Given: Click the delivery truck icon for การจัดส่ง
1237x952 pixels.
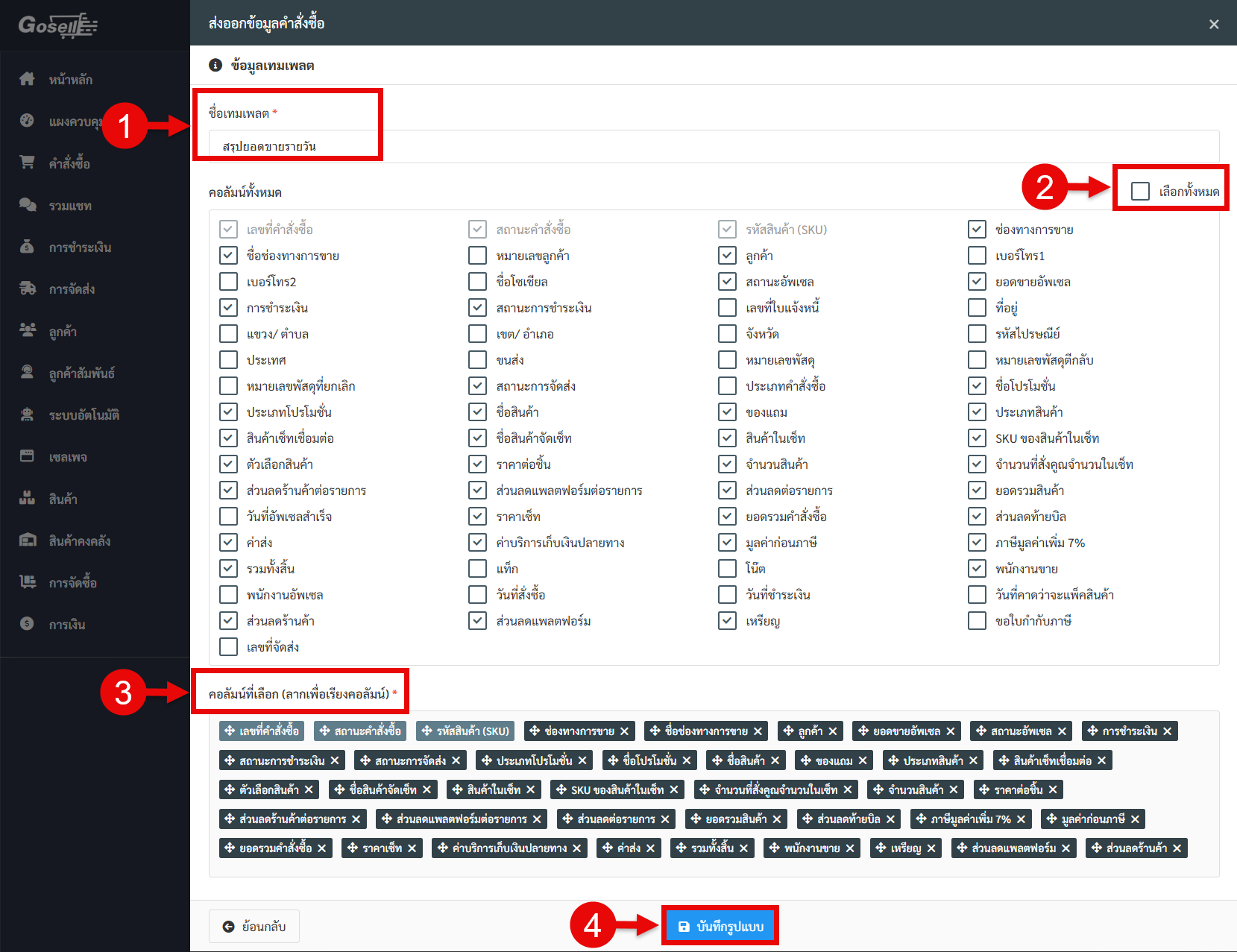Looking at the screenshot, I should (x=28, y=289).
